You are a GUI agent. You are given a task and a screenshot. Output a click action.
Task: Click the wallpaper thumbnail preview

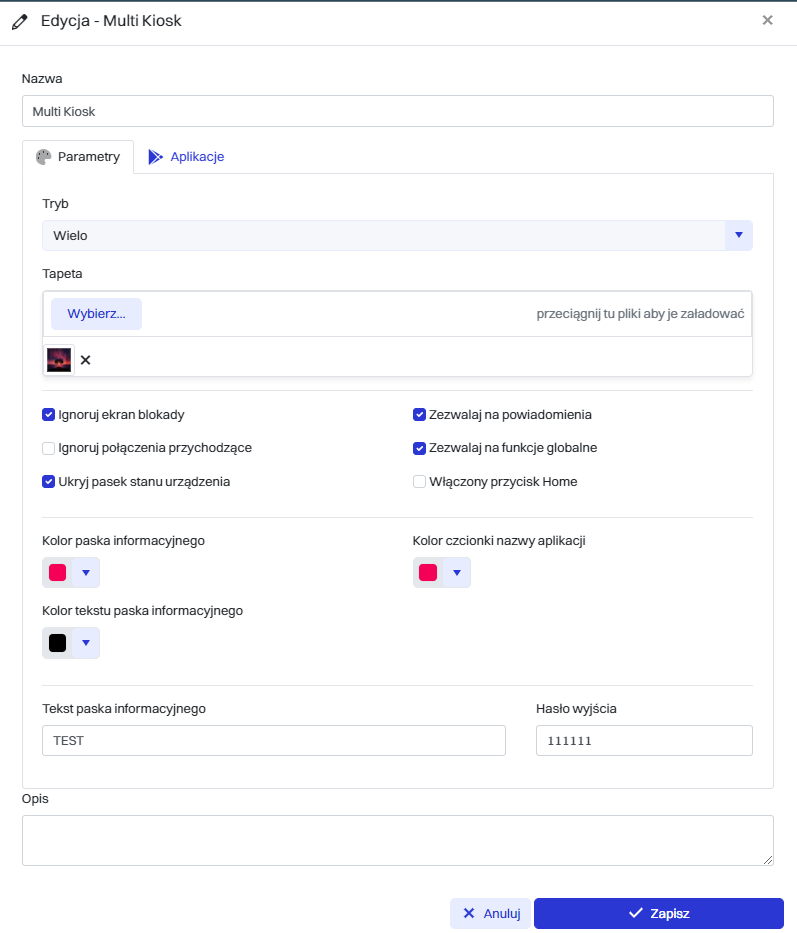(59, 360)
